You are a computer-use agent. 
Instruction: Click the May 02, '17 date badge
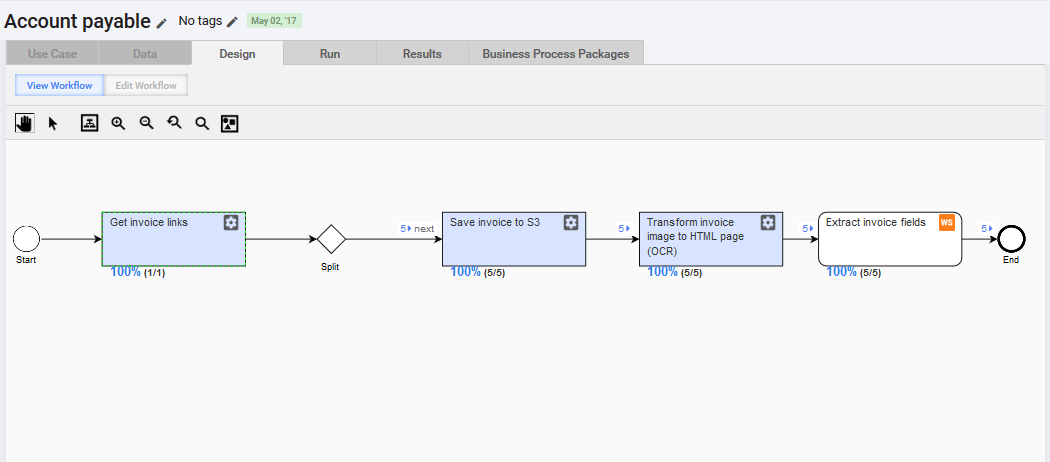pos(274,21)
